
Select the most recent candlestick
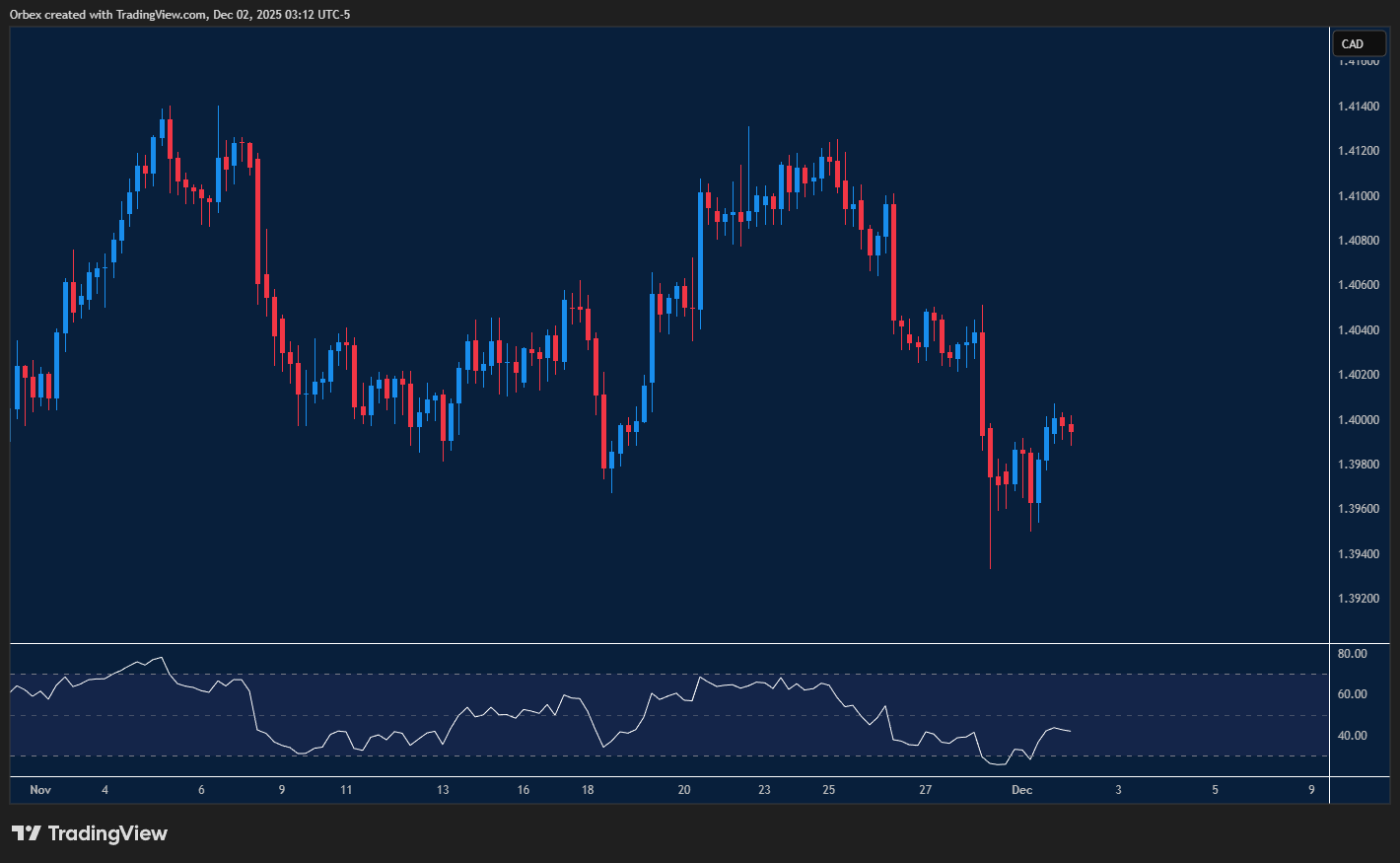[1071, 429]
